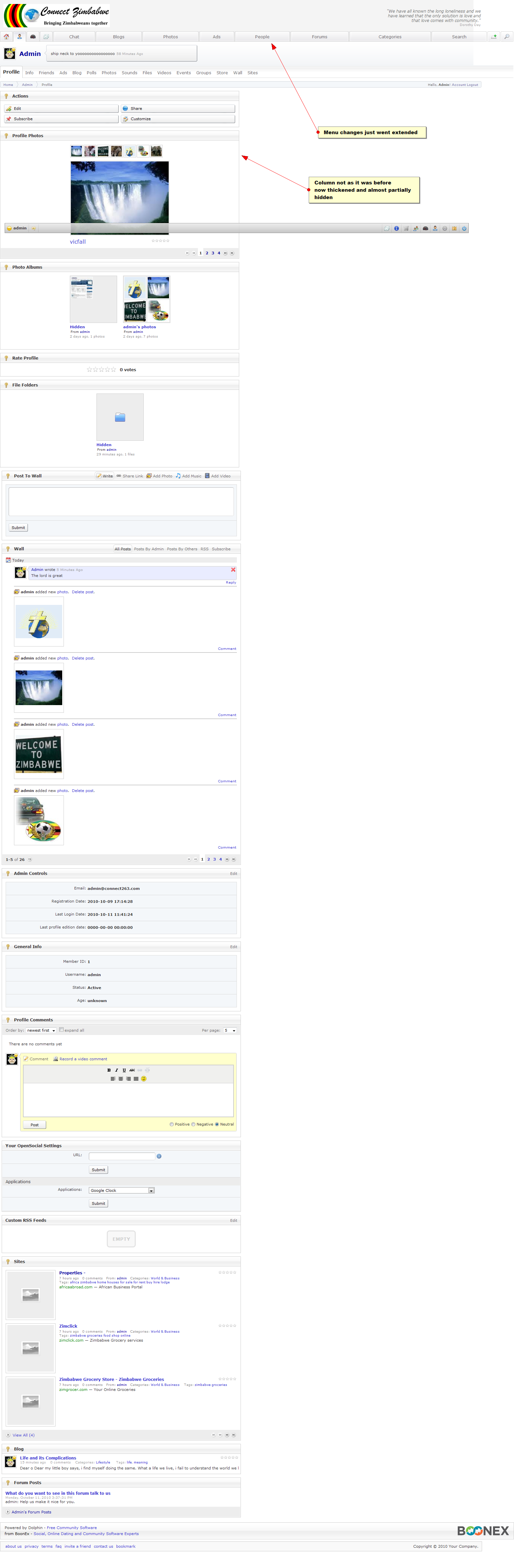
Task: Click Add Photo on Post To Wall
Action: point(159,476)
